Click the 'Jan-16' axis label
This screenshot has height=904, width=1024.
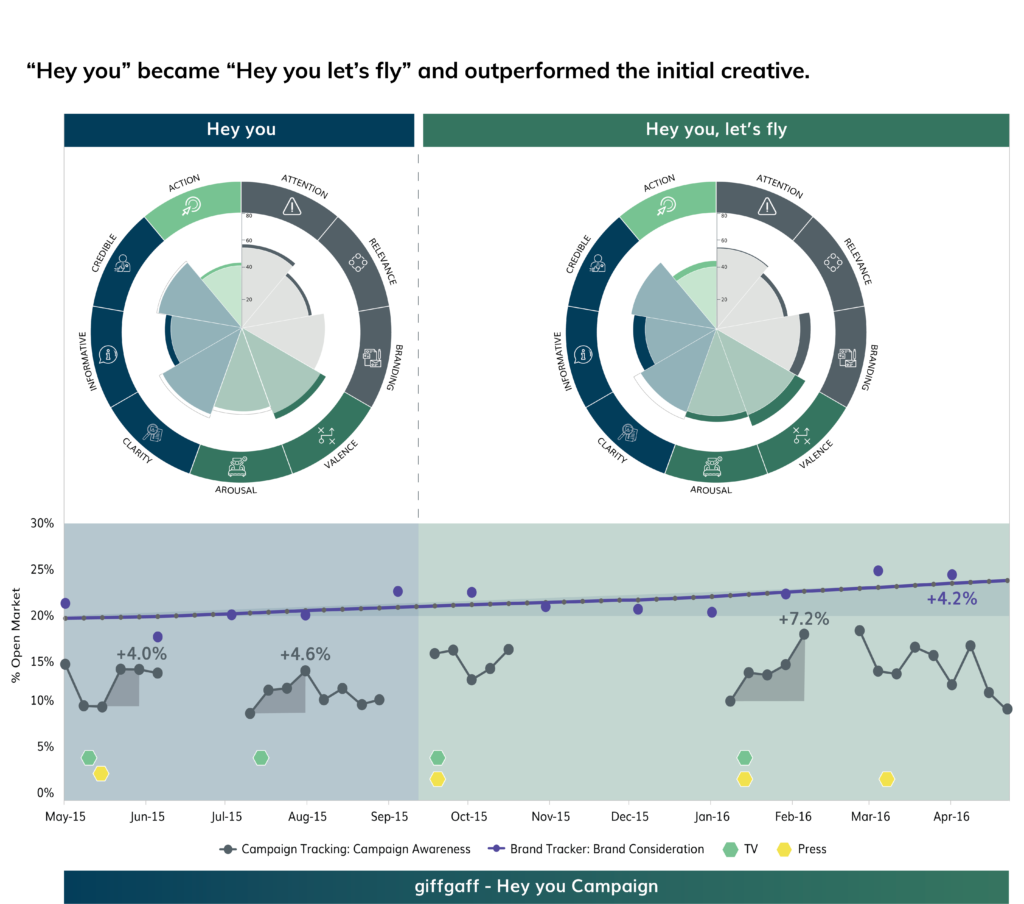point(712,816)
